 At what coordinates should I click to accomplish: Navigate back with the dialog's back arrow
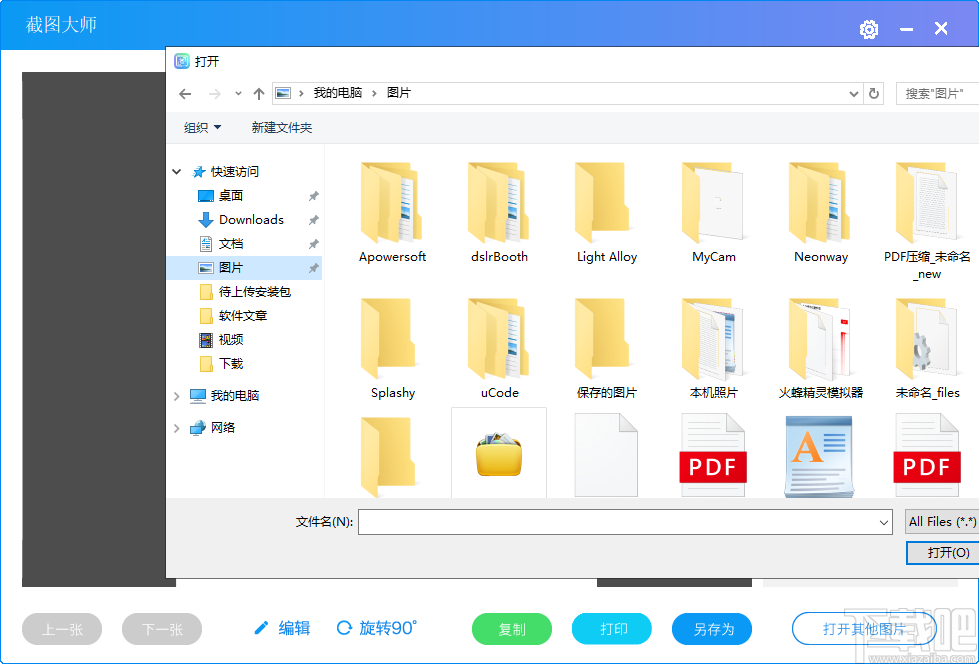[185, 93]
